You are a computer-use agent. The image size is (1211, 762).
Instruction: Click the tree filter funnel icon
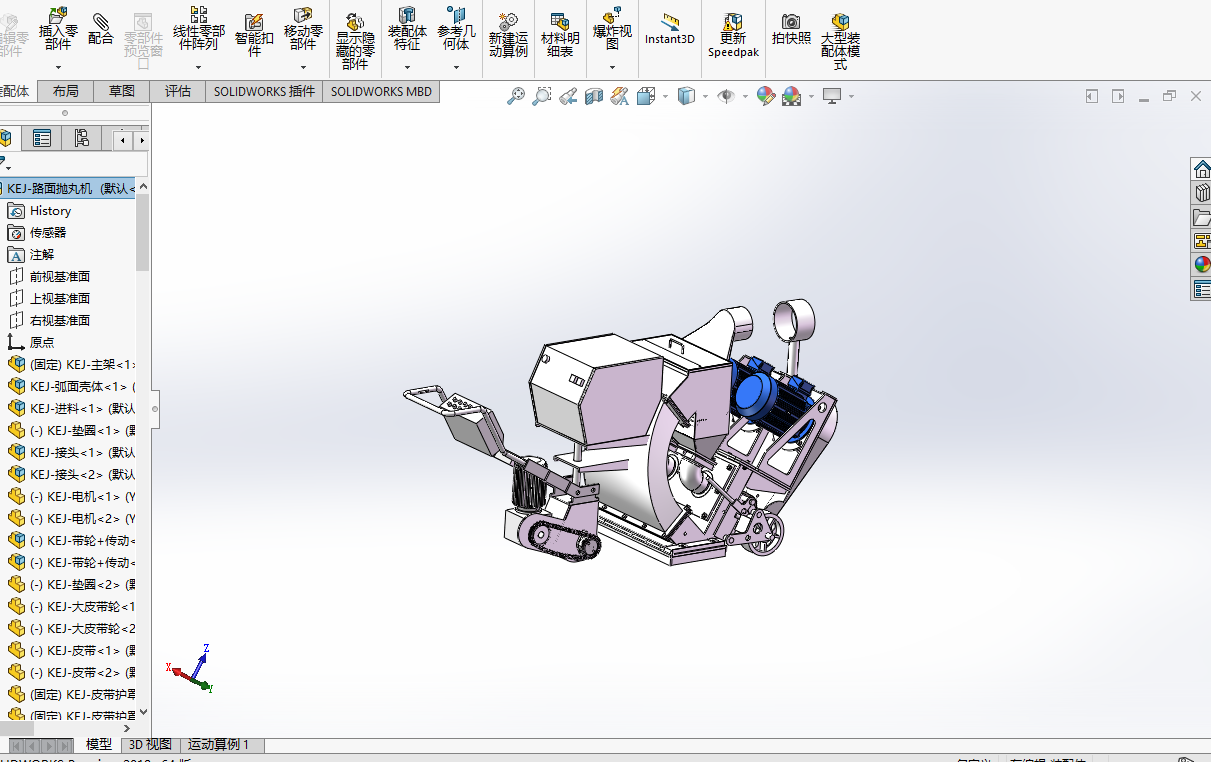coord(4,164)
